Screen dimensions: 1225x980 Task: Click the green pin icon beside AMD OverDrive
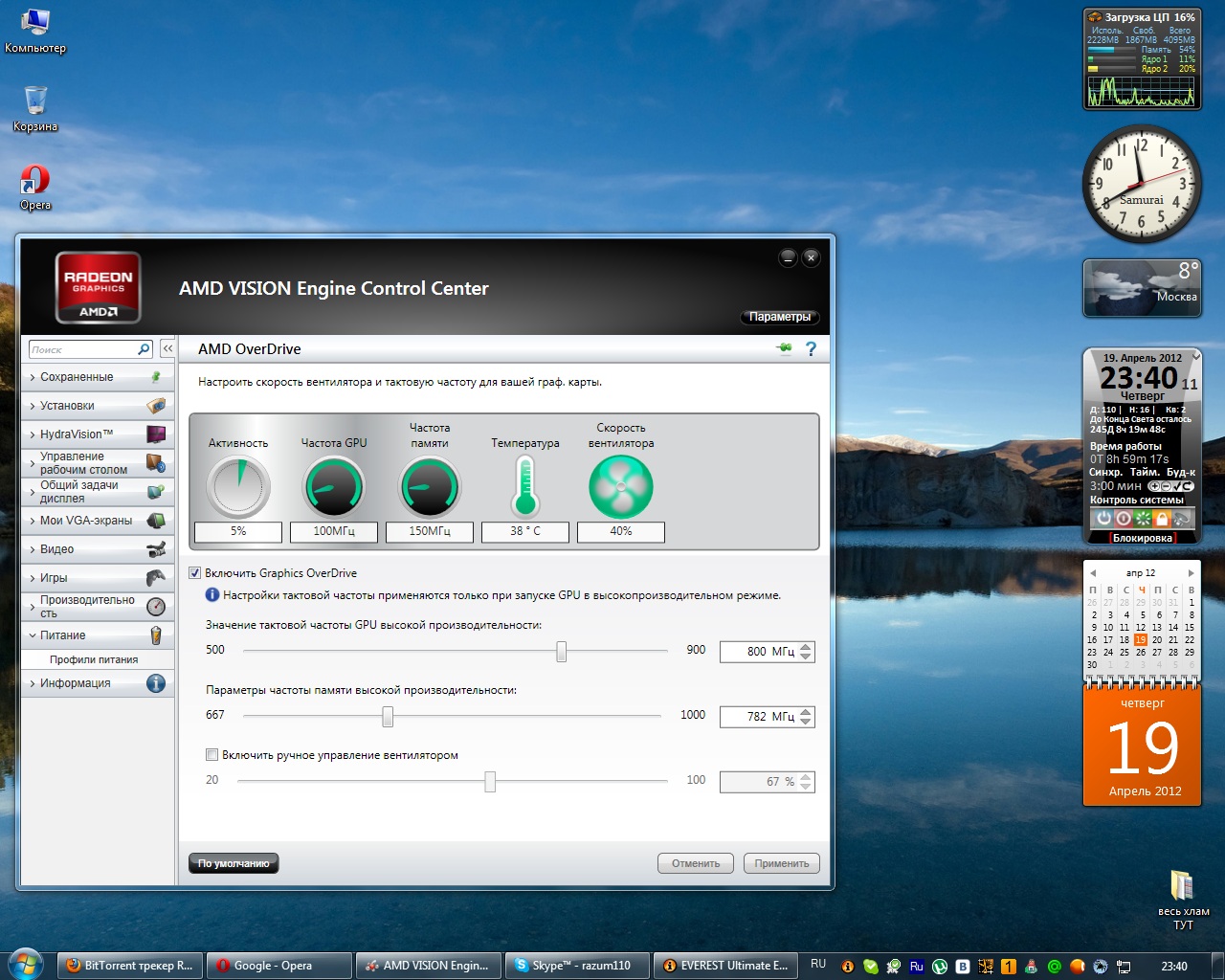pyautogui.click(x=785, y=348)
